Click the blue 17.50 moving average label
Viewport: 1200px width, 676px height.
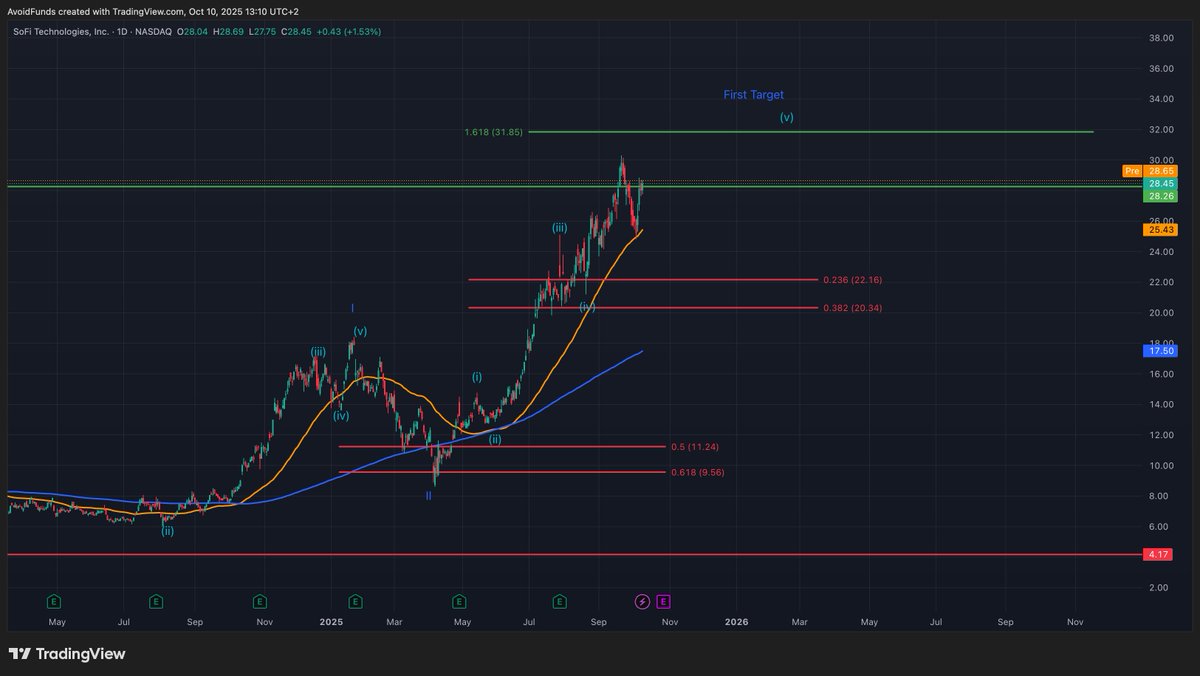1160,351
